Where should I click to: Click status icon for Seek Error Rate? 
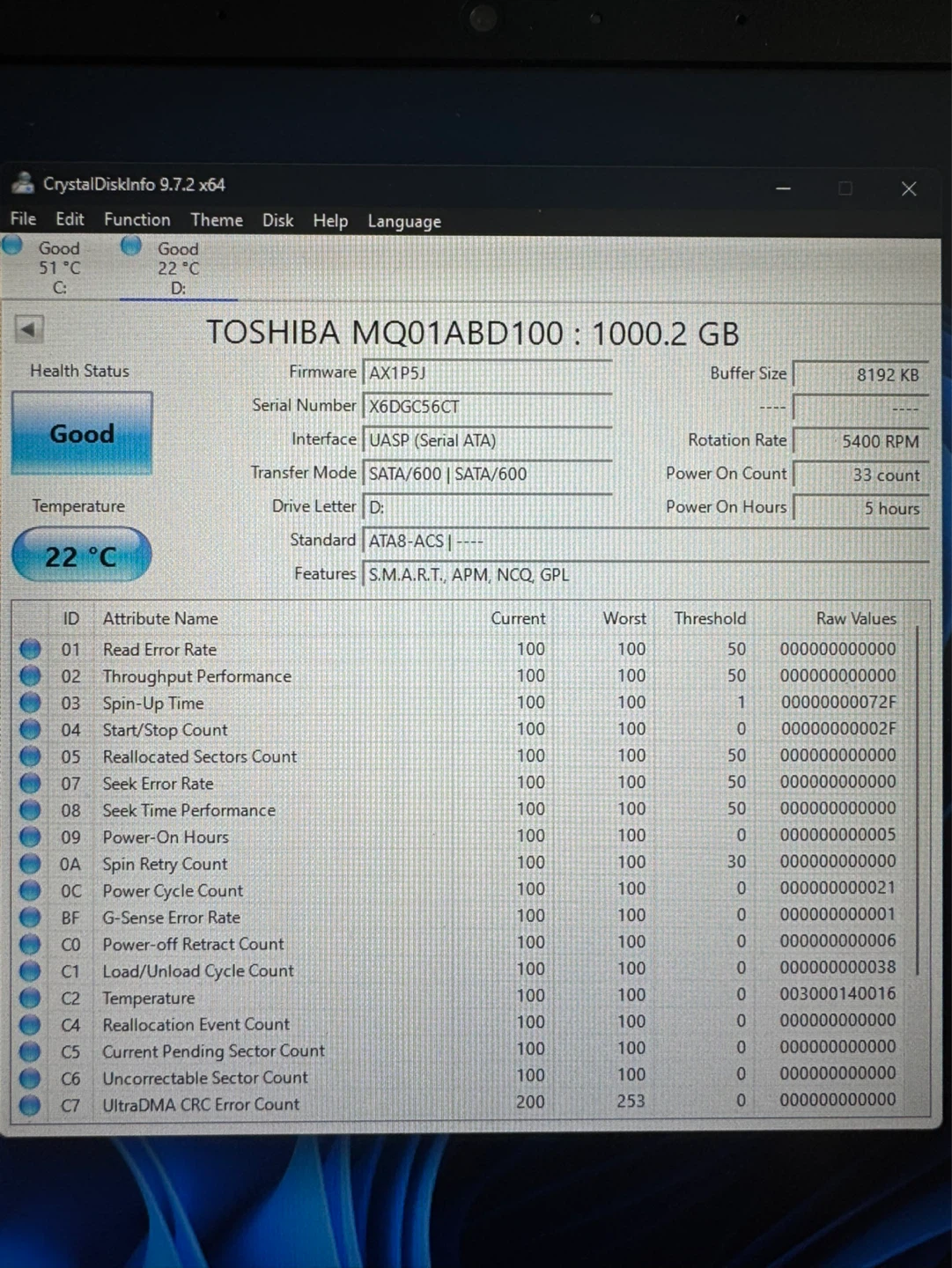click(x=30, y=783)
